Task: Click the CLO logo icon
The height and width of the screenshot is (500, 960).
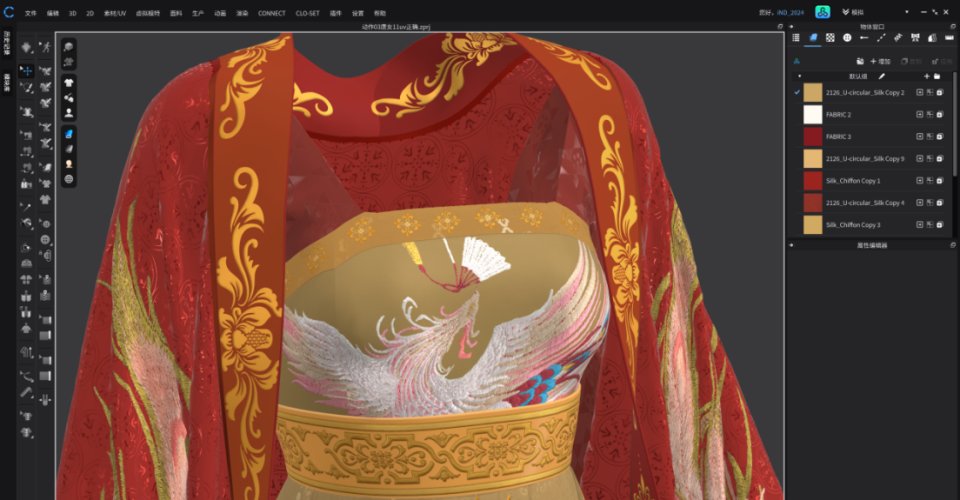Action: point(9,12)
